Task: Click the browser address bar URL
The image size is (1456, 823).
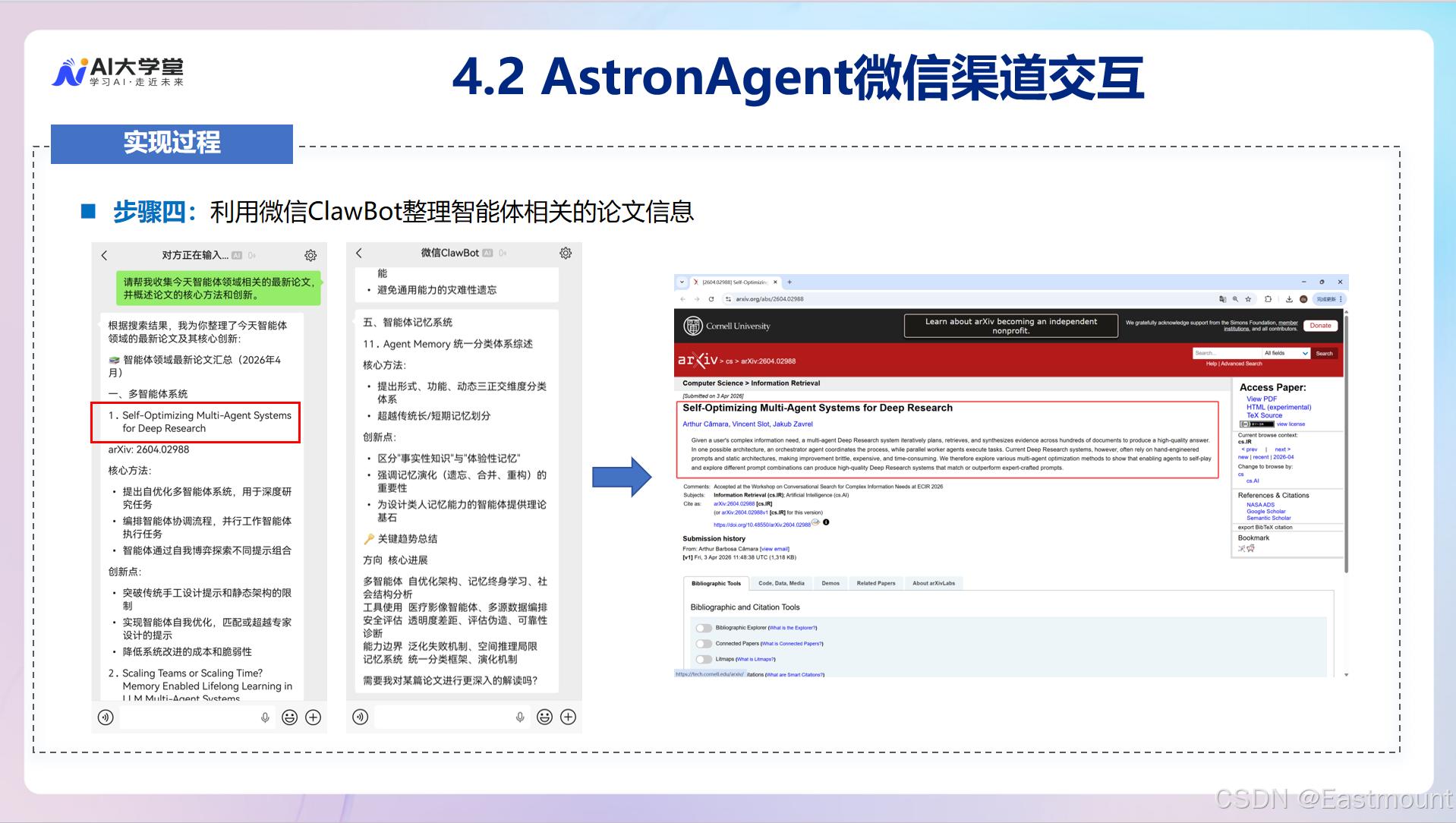Action: (770, 299)
